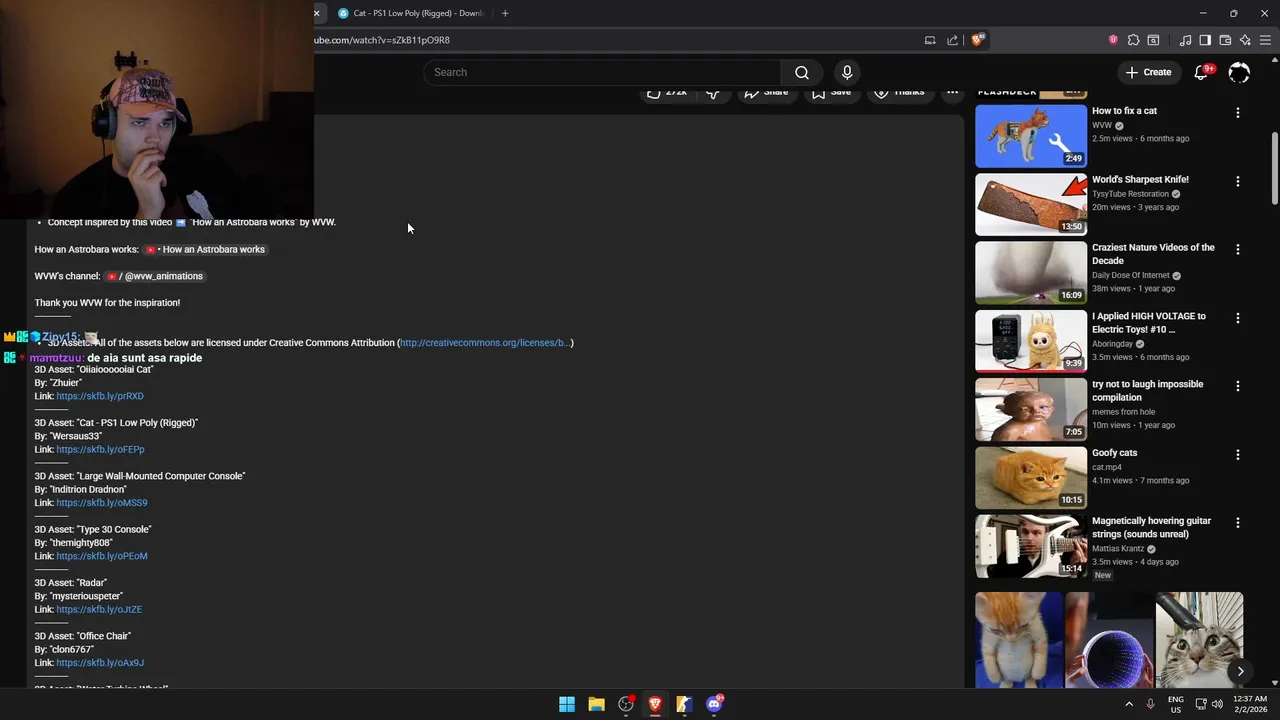Image resolution: width=1280 pixels, height=720 pixels.
Task: Click the more actions ellipsis under video
Action: (952, 92)
